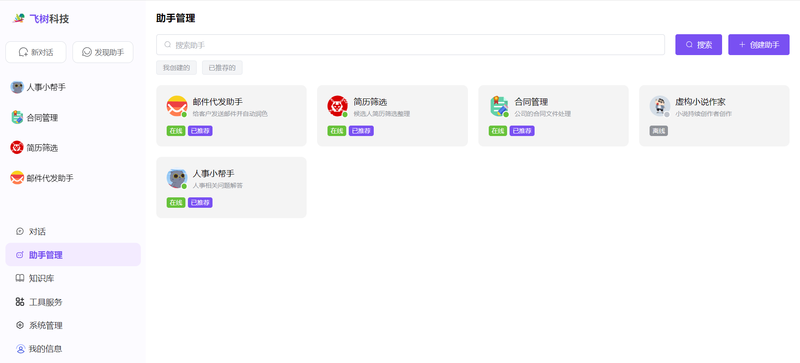Click the 人事小帮手 card cat avatar

coord(177,178)
